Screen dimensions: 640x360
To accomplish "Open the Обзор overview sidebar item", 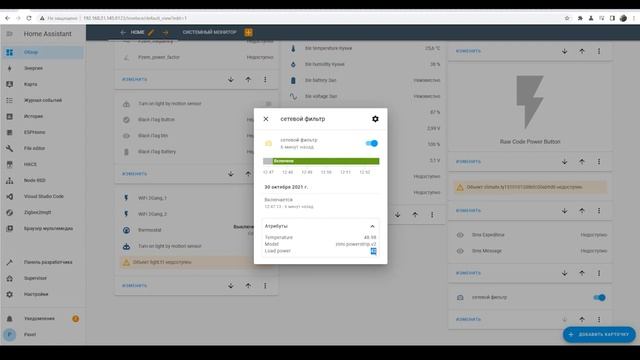I will pyautogui.click(x=43, y=52).
